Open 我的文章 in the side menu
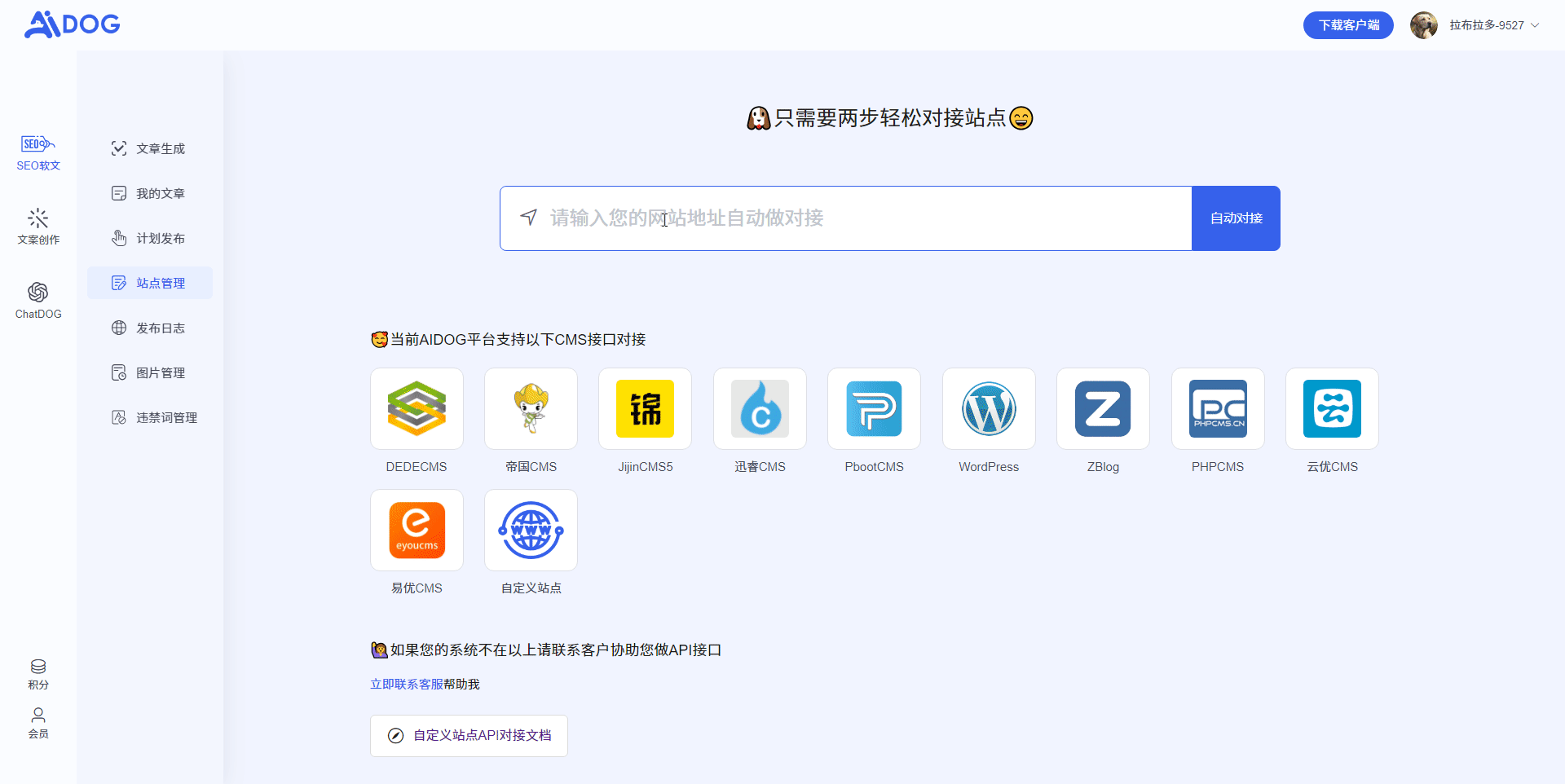Screen dimensions: 1565x784 pyautogui.click(x=150, y=193)
